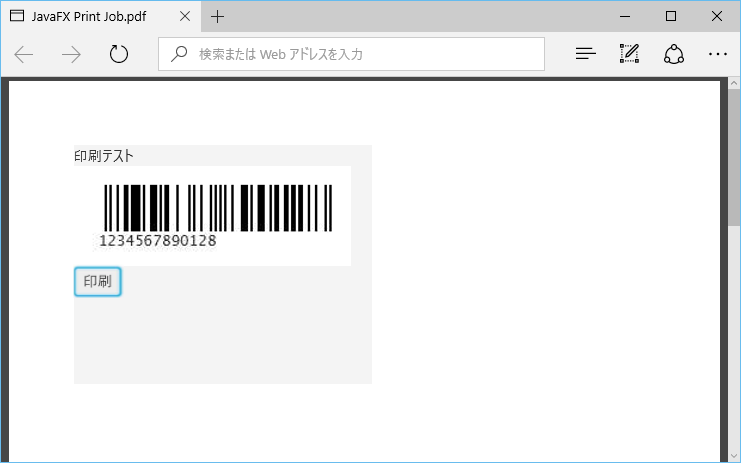Go forward with the forward arrow

71,54
